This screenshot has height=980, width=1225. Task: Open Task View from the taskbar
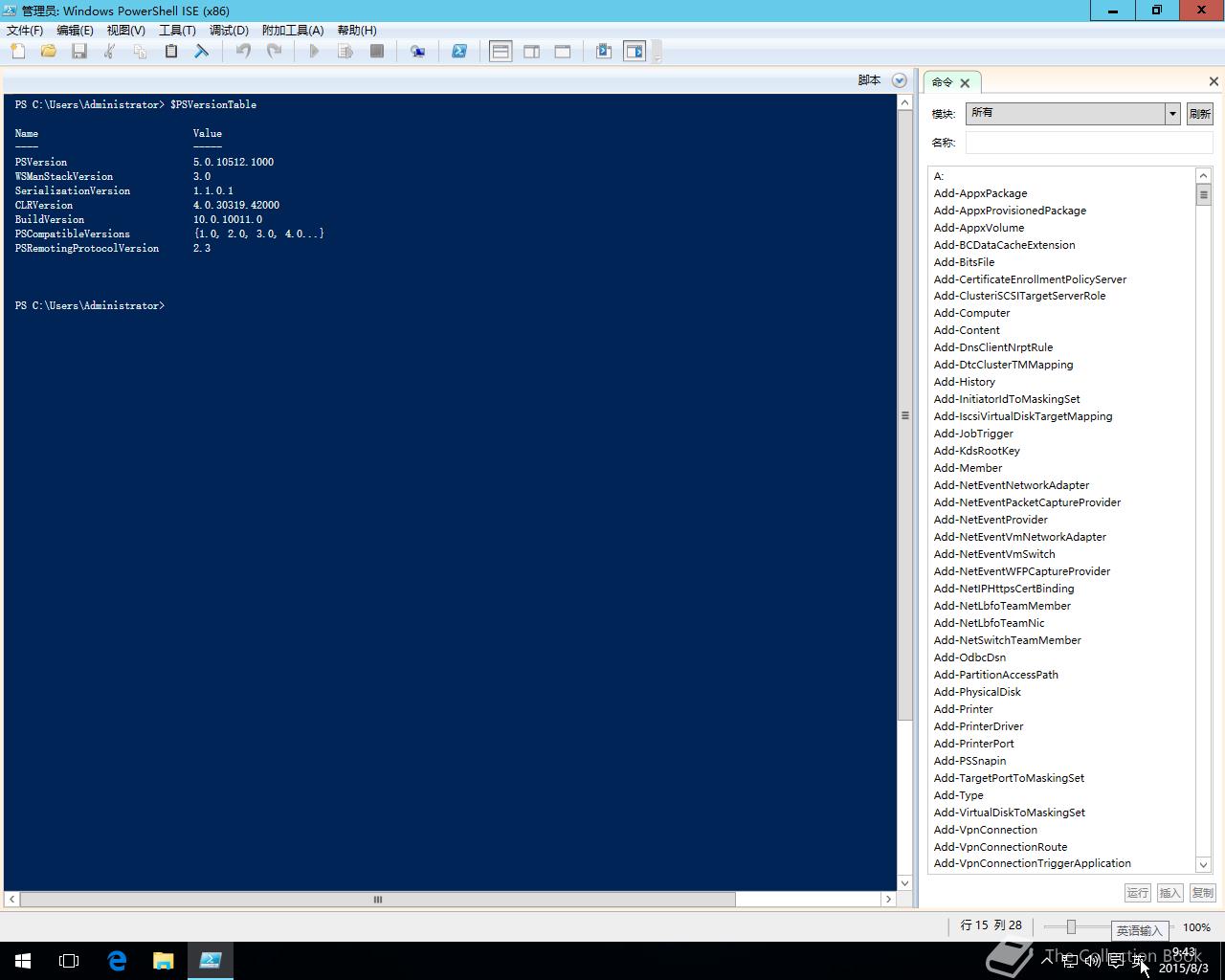(x=69, y=961)
